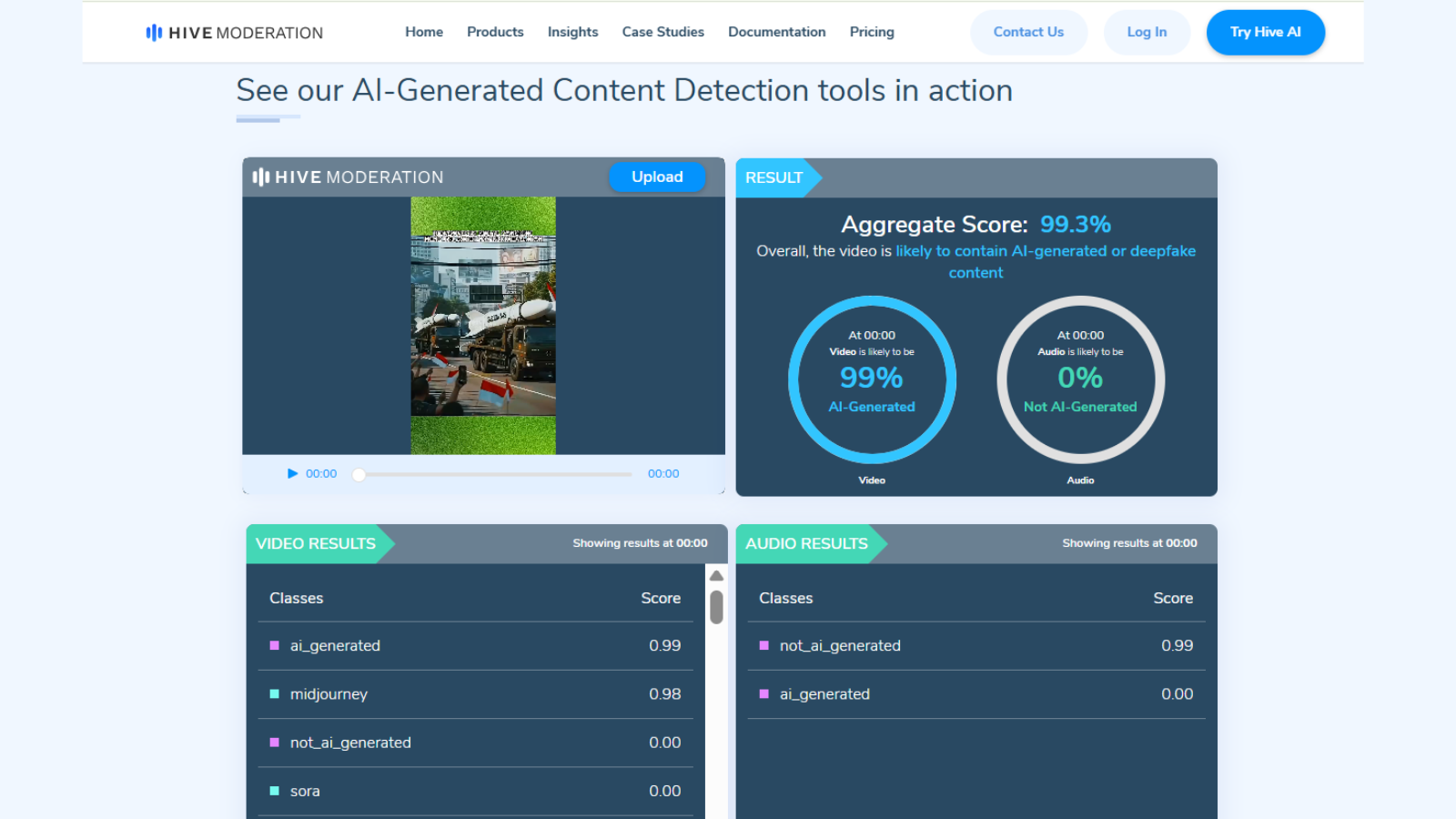Click the aggregate score 99.3% value
Screen dimensions: 1456x819
click(1075, 224)
